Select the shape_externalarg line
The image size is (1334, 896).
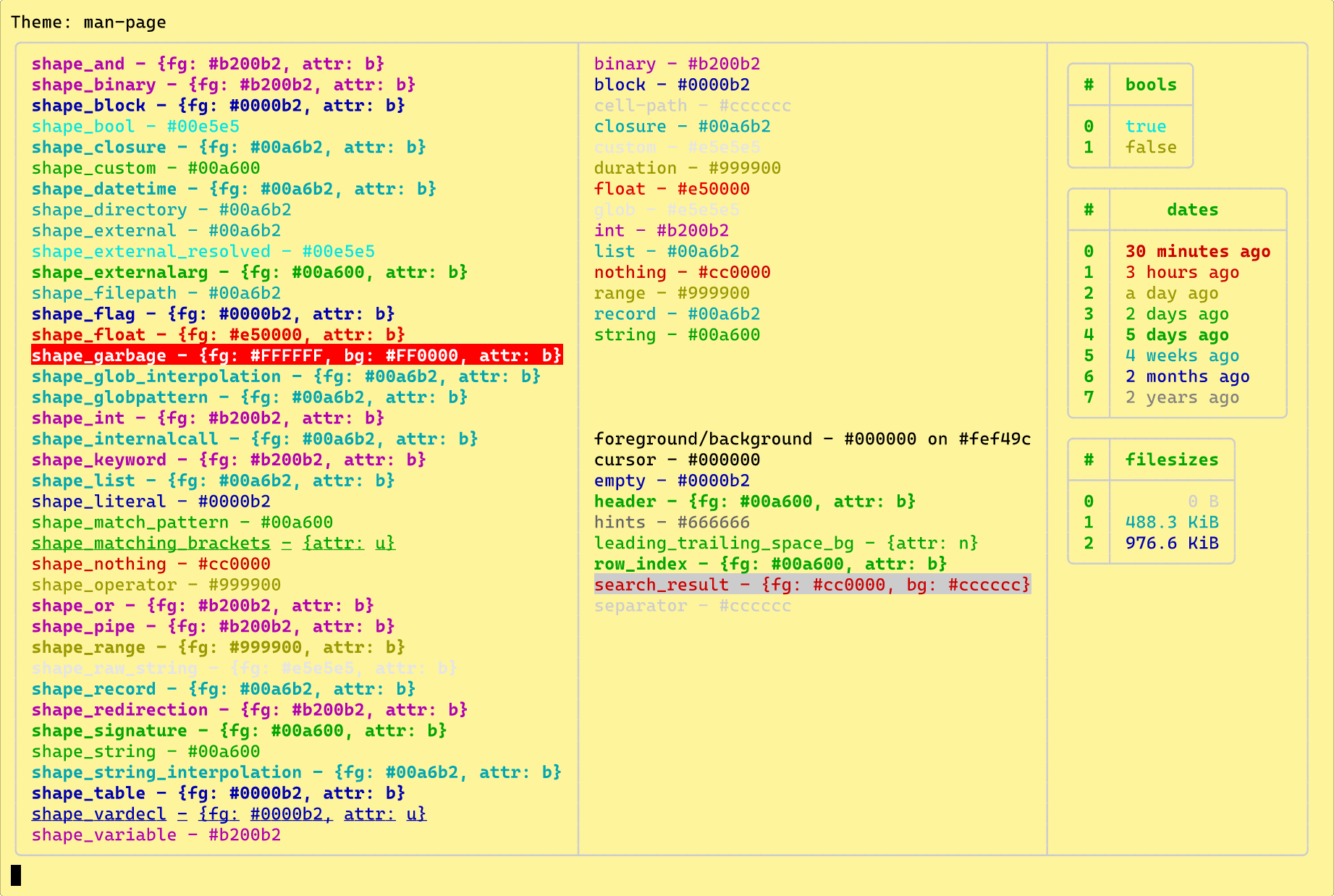pyautogui.click(x=250, y=273)
